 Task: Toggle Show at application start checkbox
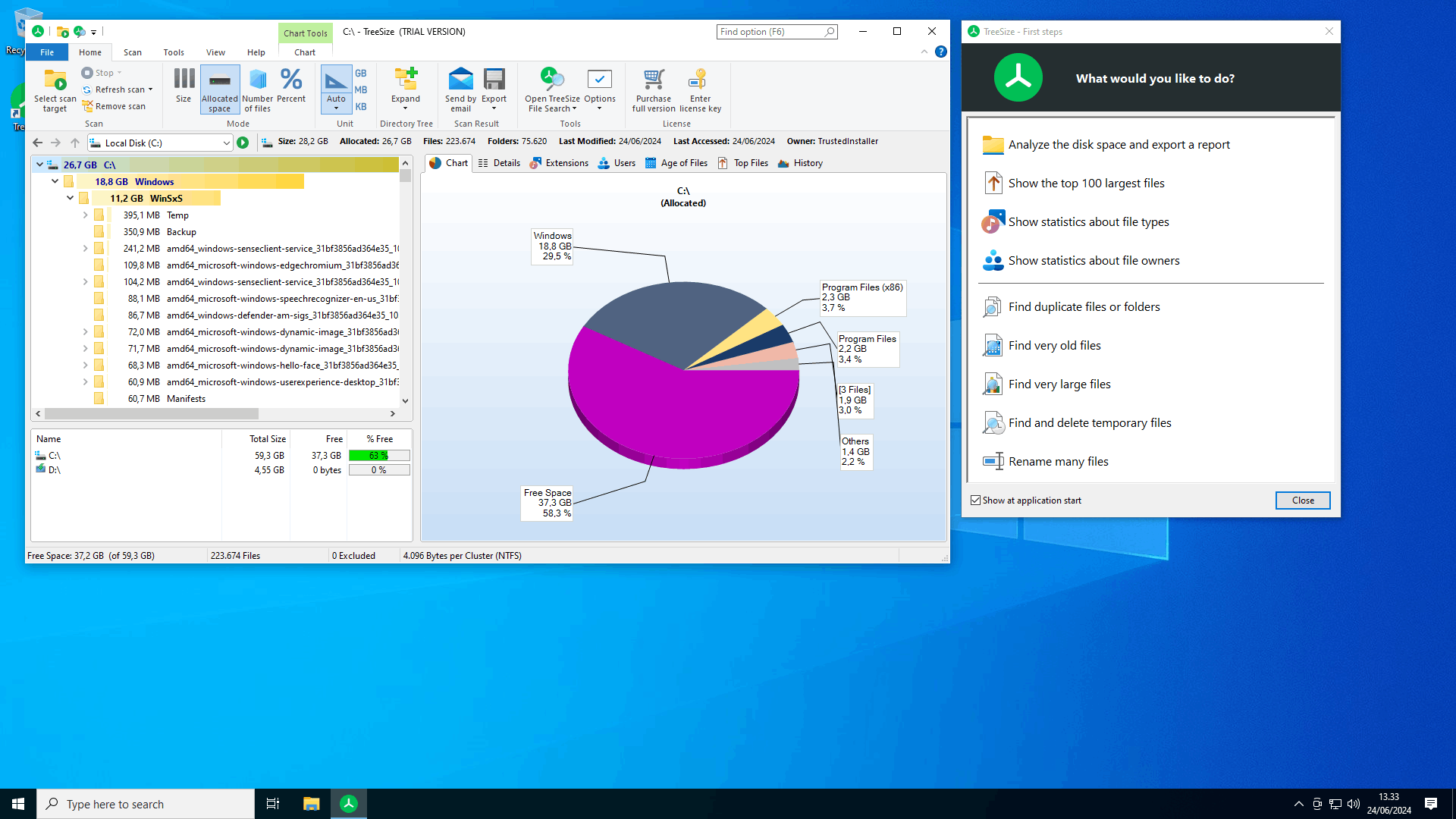(x=976, y=500)
